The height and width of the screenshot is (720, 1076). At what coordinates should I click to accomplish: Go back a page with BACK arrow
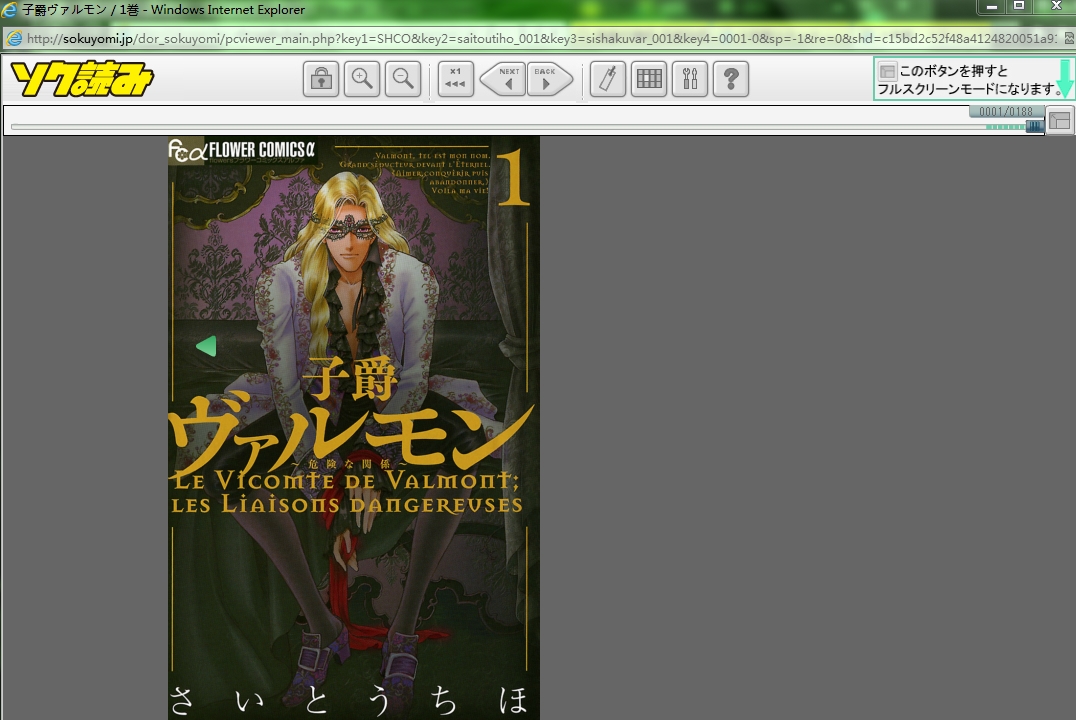550,79
